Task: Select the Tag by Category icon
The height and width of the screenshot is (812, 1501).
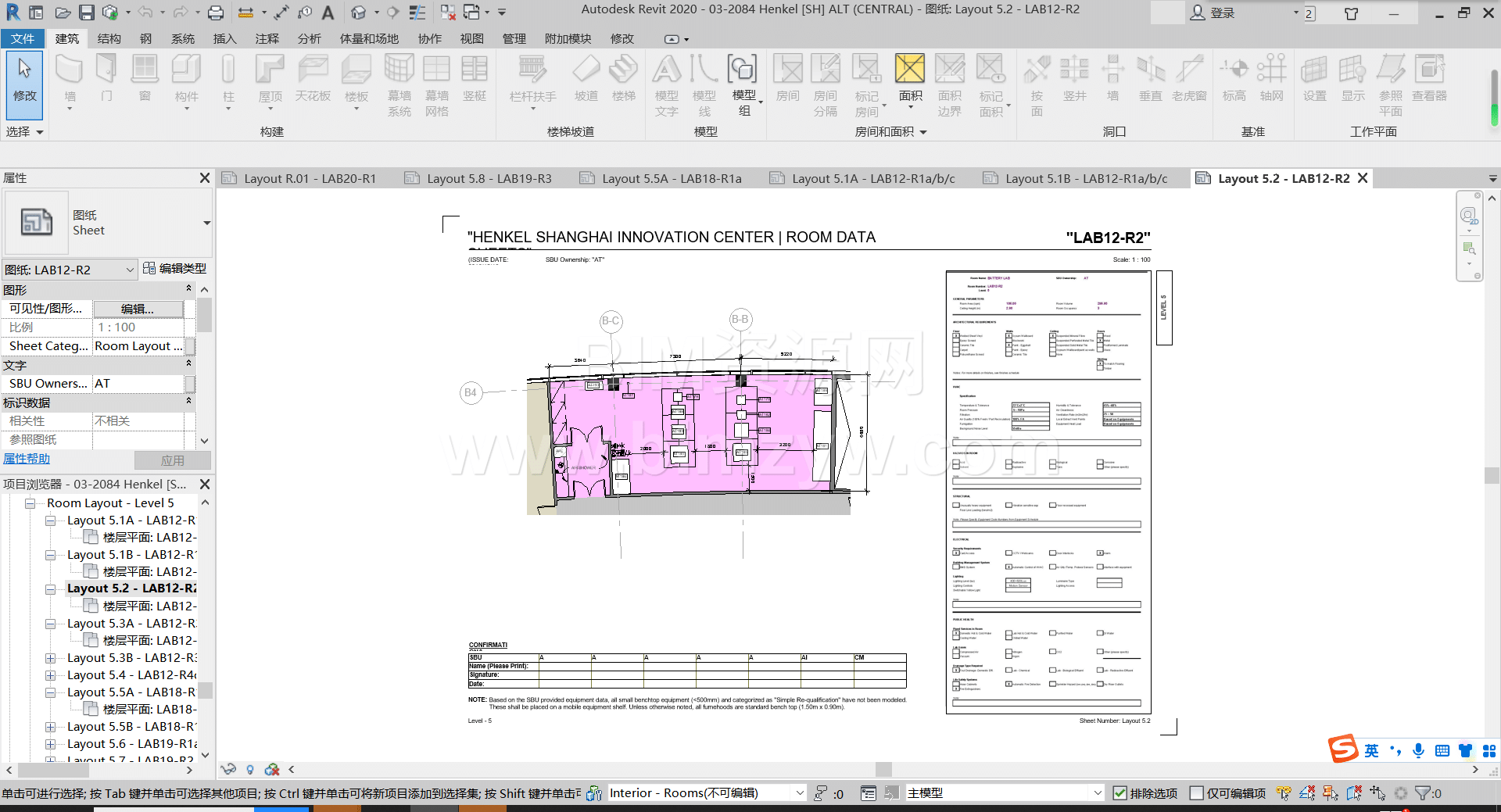Action: (x=305, y=13)
